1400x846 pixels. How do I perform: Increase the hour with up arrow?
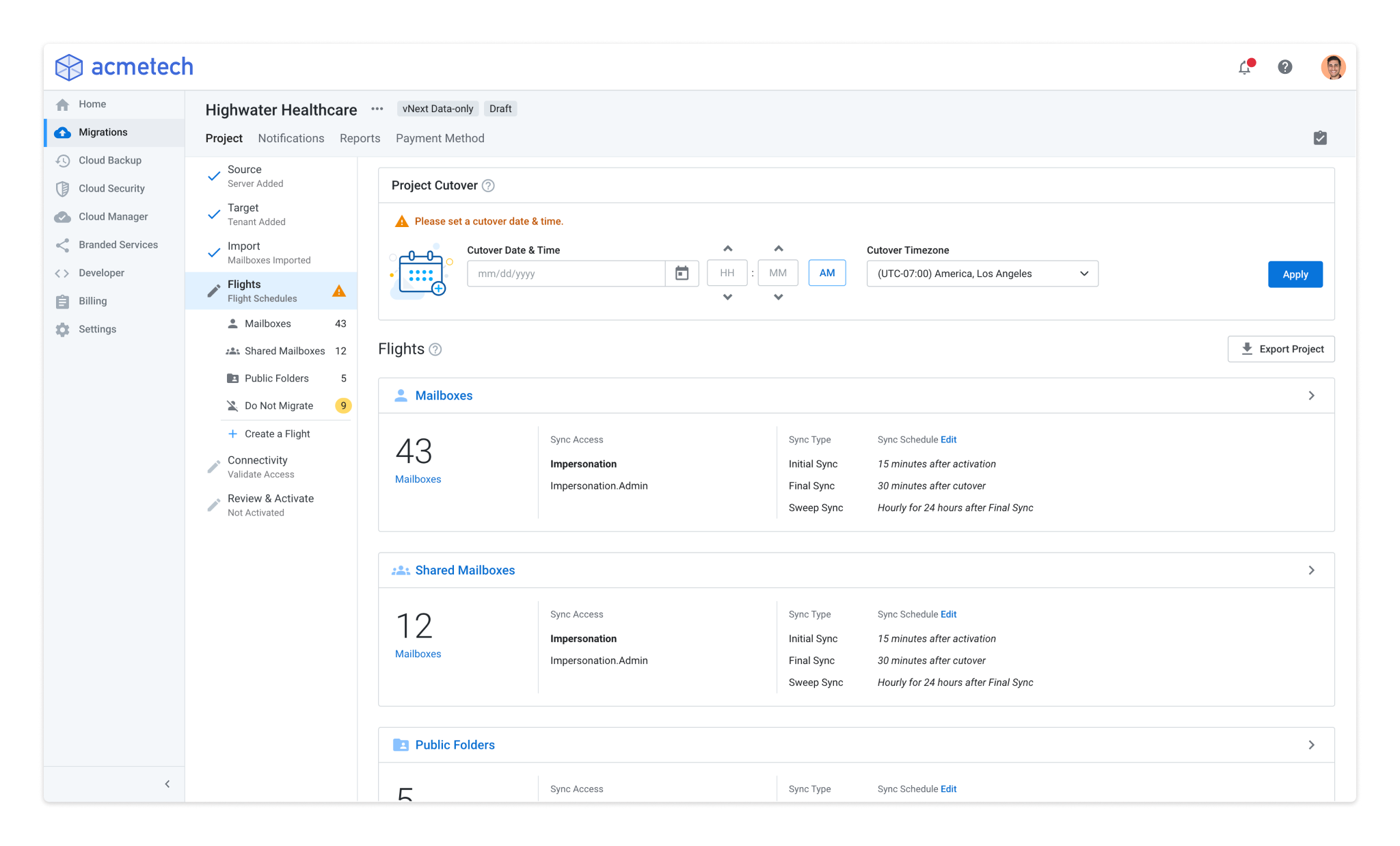click(x=727, y=249)
